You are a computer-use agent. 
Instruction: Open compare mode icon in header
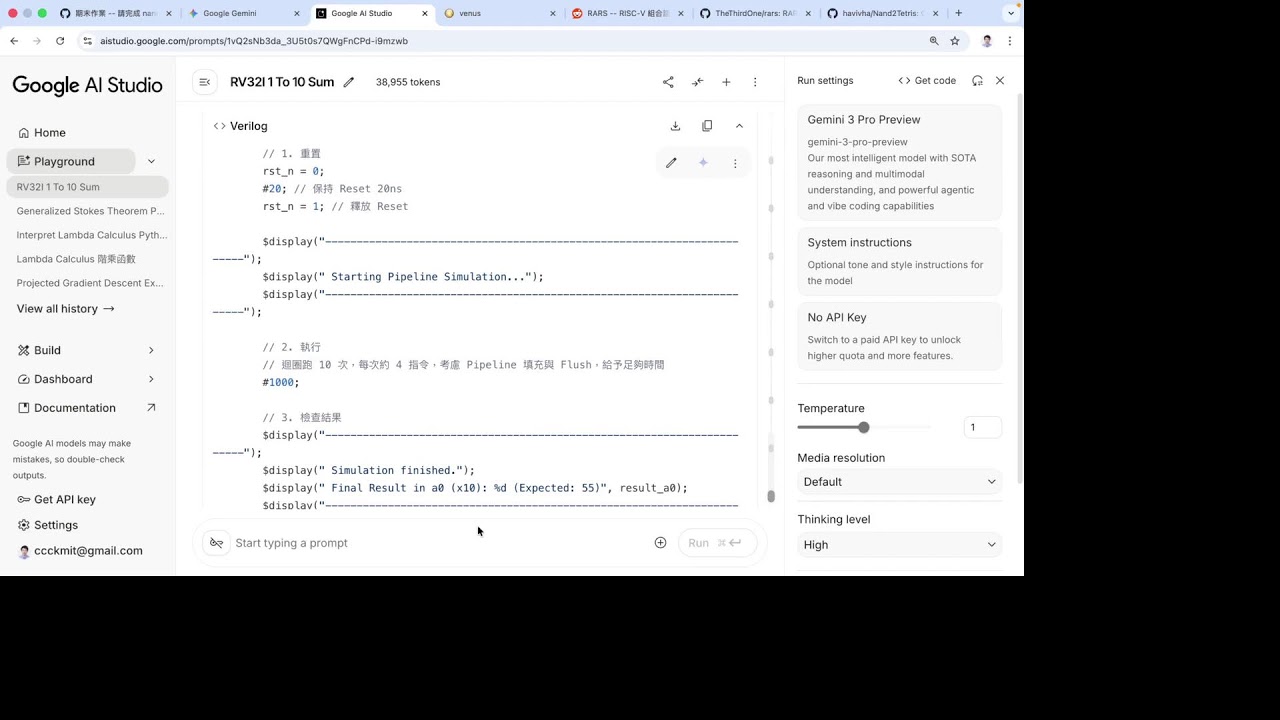coord(697,82)
